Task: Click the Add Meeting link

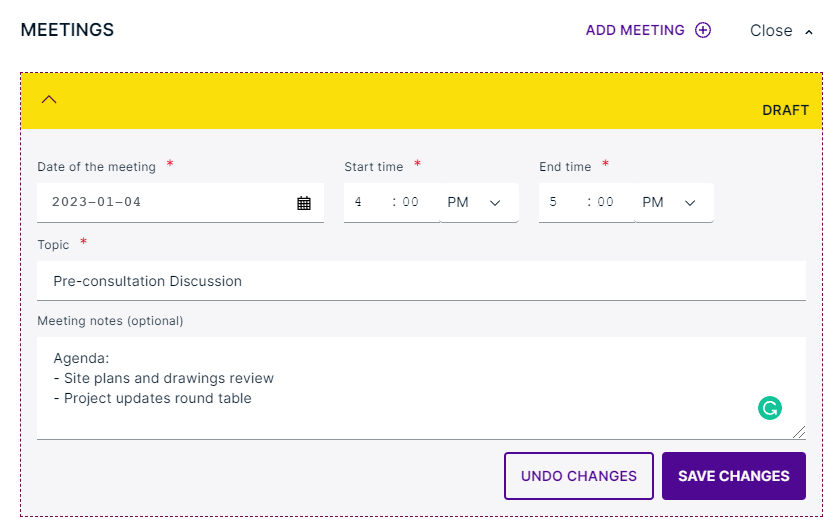Action: [x=635, y=30]
